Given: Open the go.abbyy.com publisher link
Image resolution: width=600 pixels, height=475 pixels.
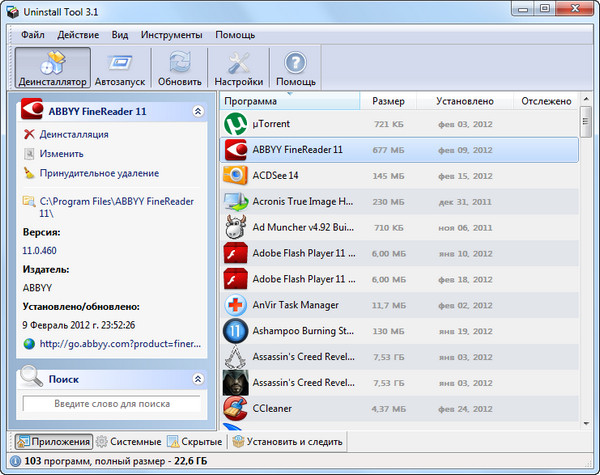Looking at the screenshot, I should click(120, 345).
